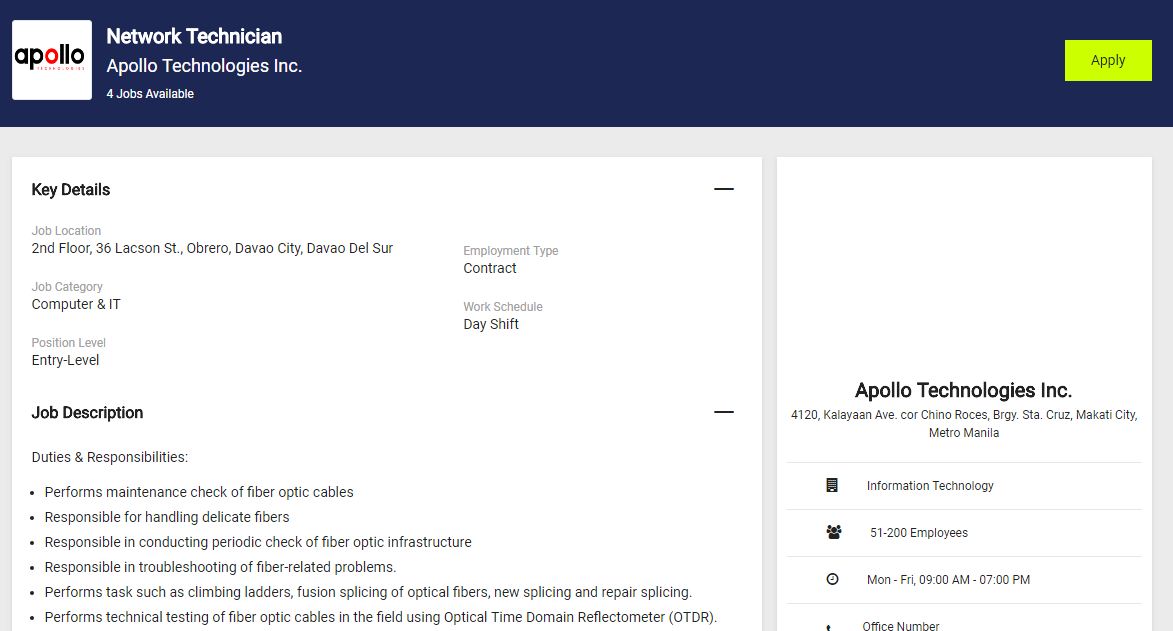This screenshot has width=1173, height=631.
Task: Click the Contract employment type value
Action: point(489,268)
